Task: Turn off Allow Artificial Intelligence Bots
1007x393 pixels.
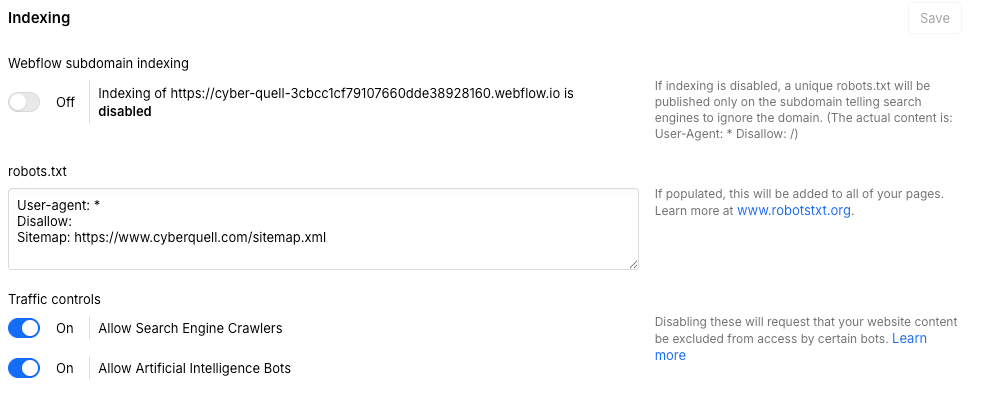Action: click(x=24, y=368)
